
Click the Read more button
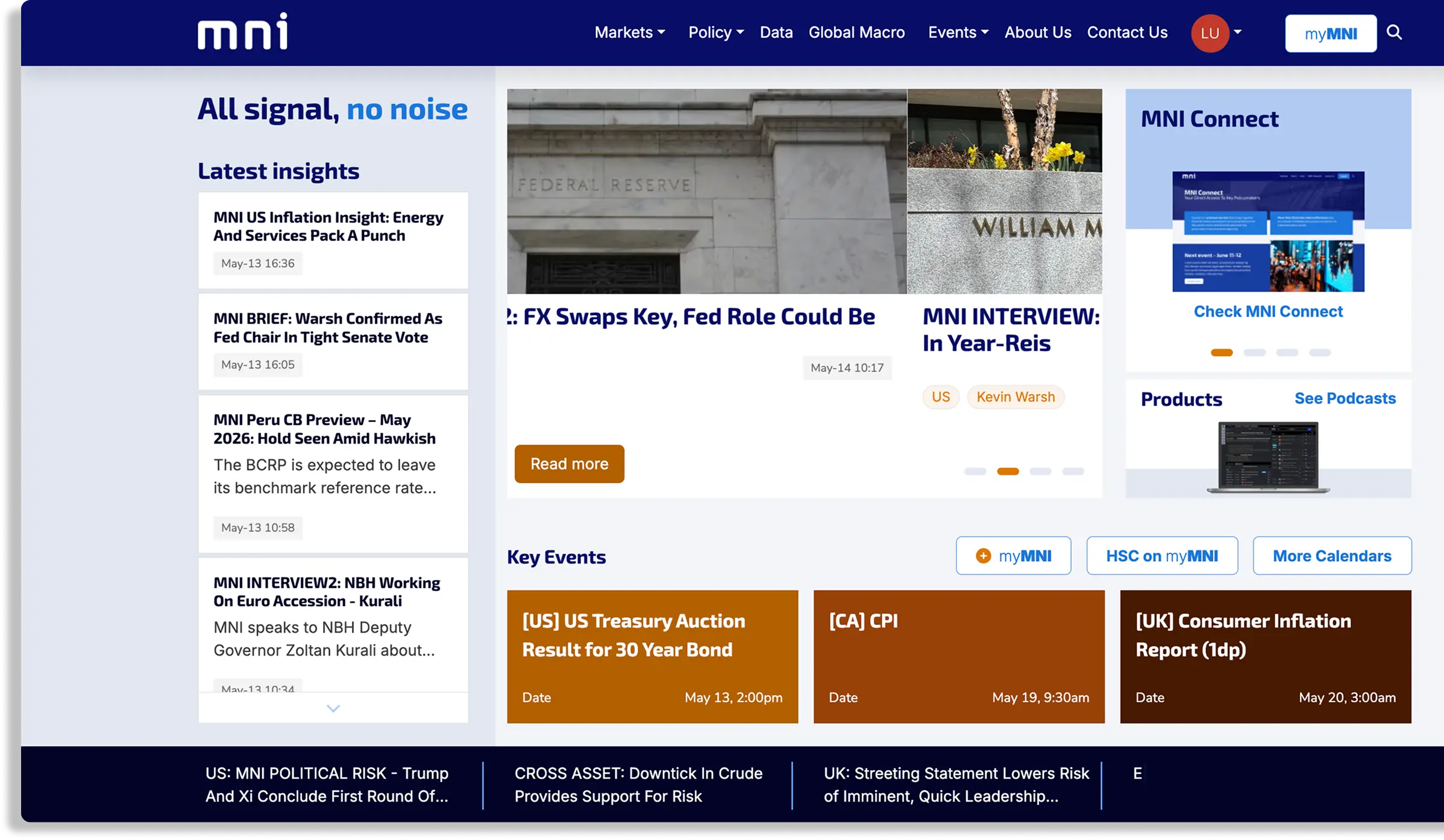tap(569, 463)
